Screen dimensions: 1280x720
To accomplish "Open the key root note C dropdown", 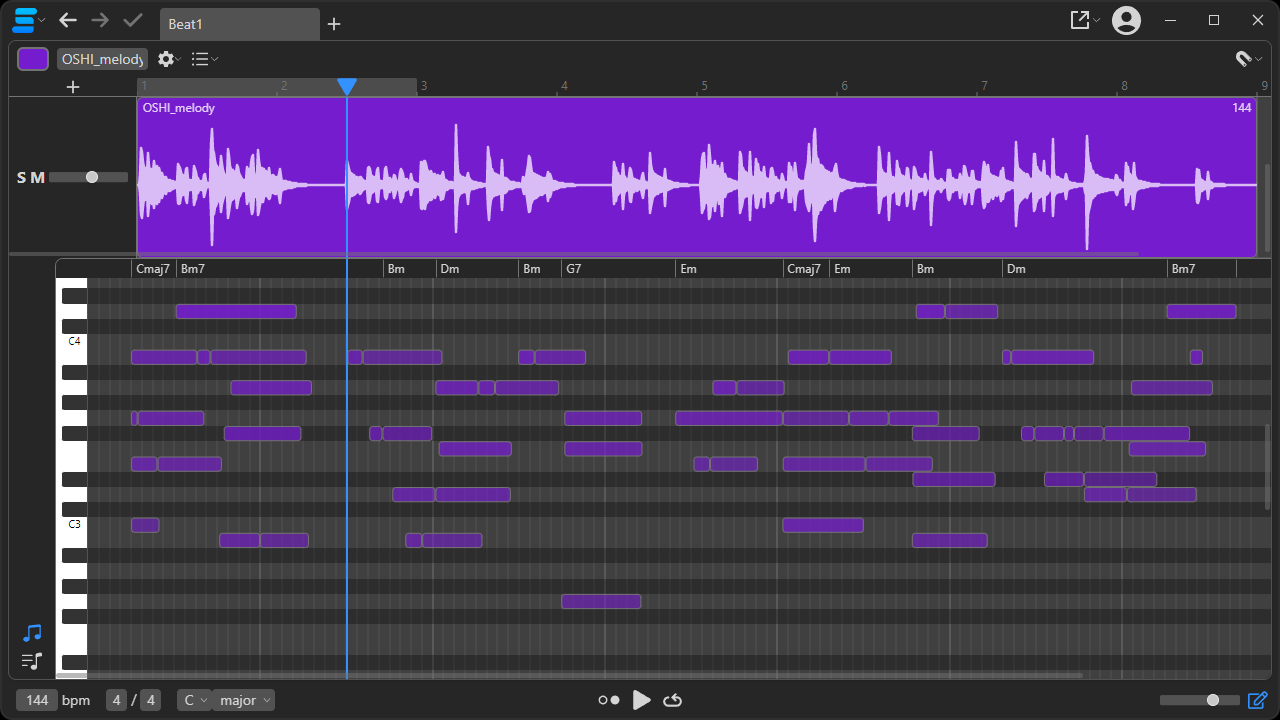I will [x=193, y=700].
